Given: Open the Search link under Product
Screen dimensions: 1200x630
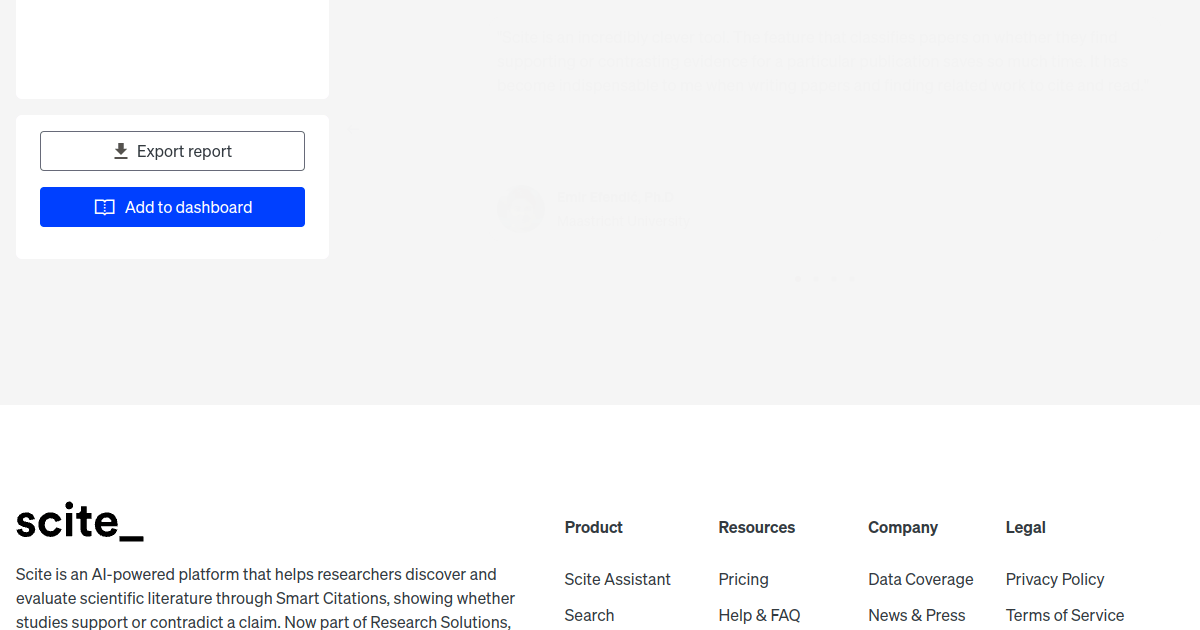Looking at the screenshot, I should 589,615.
